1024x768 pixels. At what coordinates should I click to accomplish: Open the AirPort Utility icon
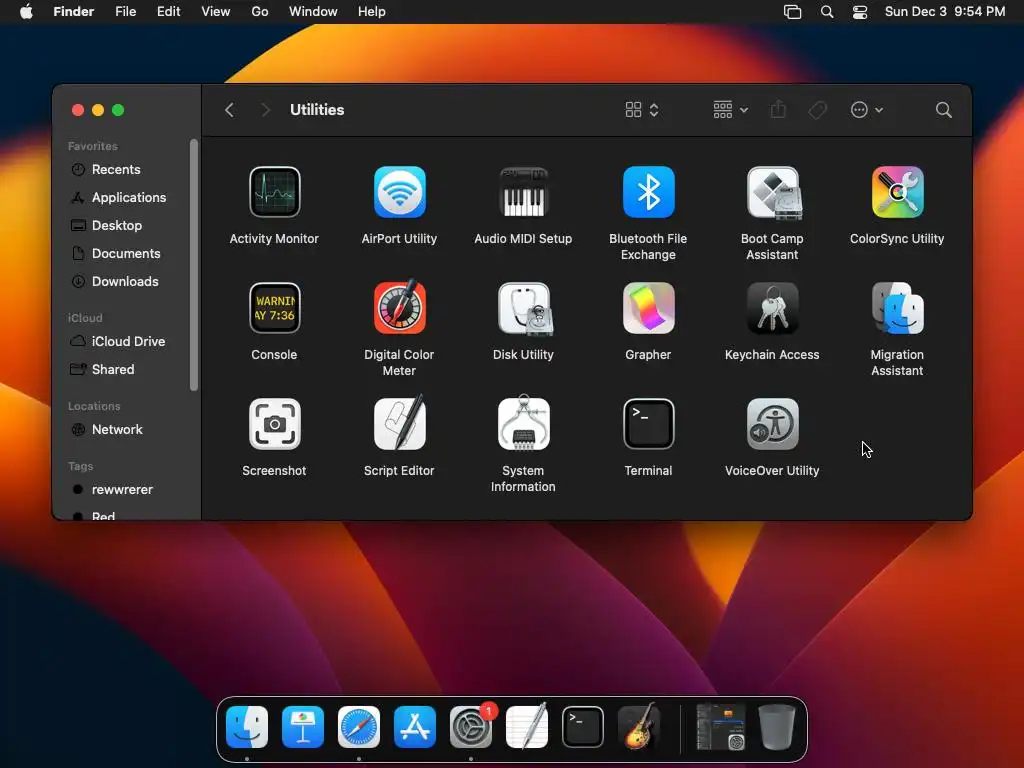[x=399, y=192]
